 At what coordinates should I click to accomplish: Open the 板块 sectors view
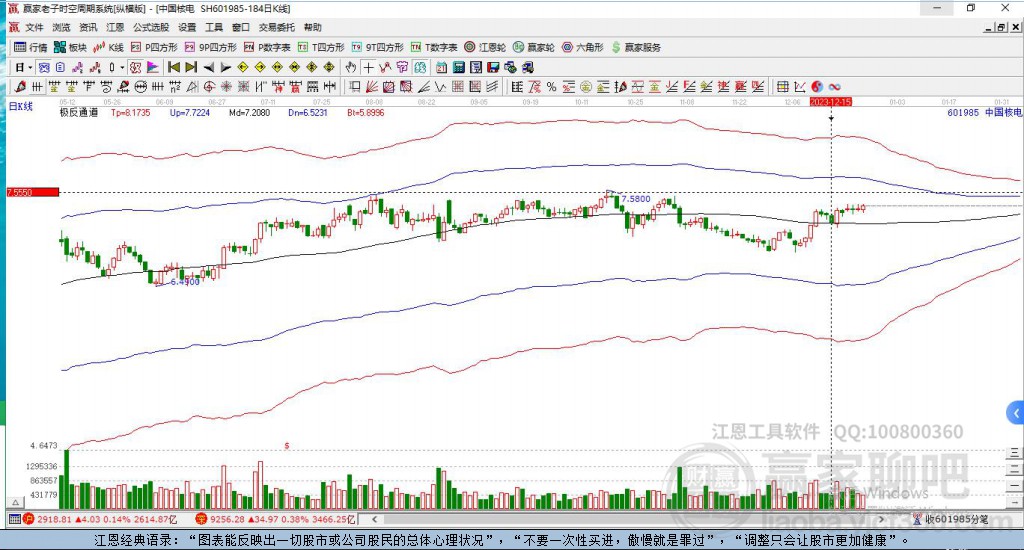point(70,47)
